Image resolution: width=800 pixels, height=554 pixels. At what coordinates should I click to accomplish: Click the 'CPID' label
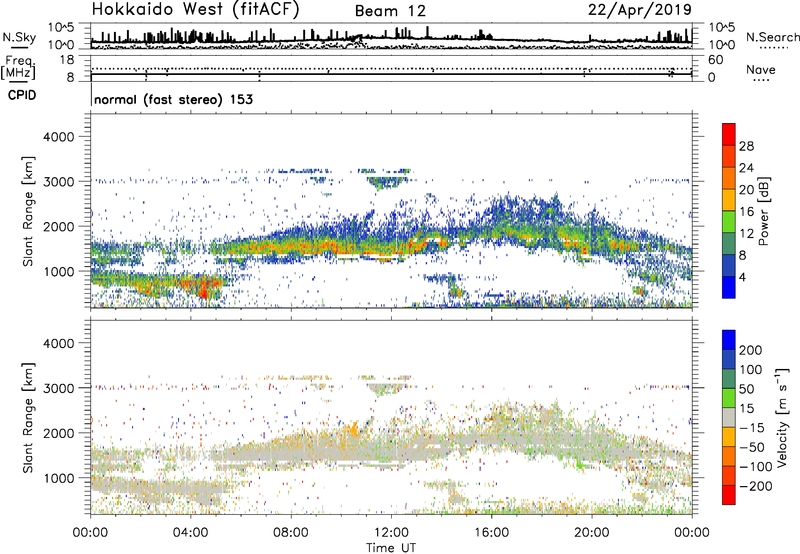point(21,95)
